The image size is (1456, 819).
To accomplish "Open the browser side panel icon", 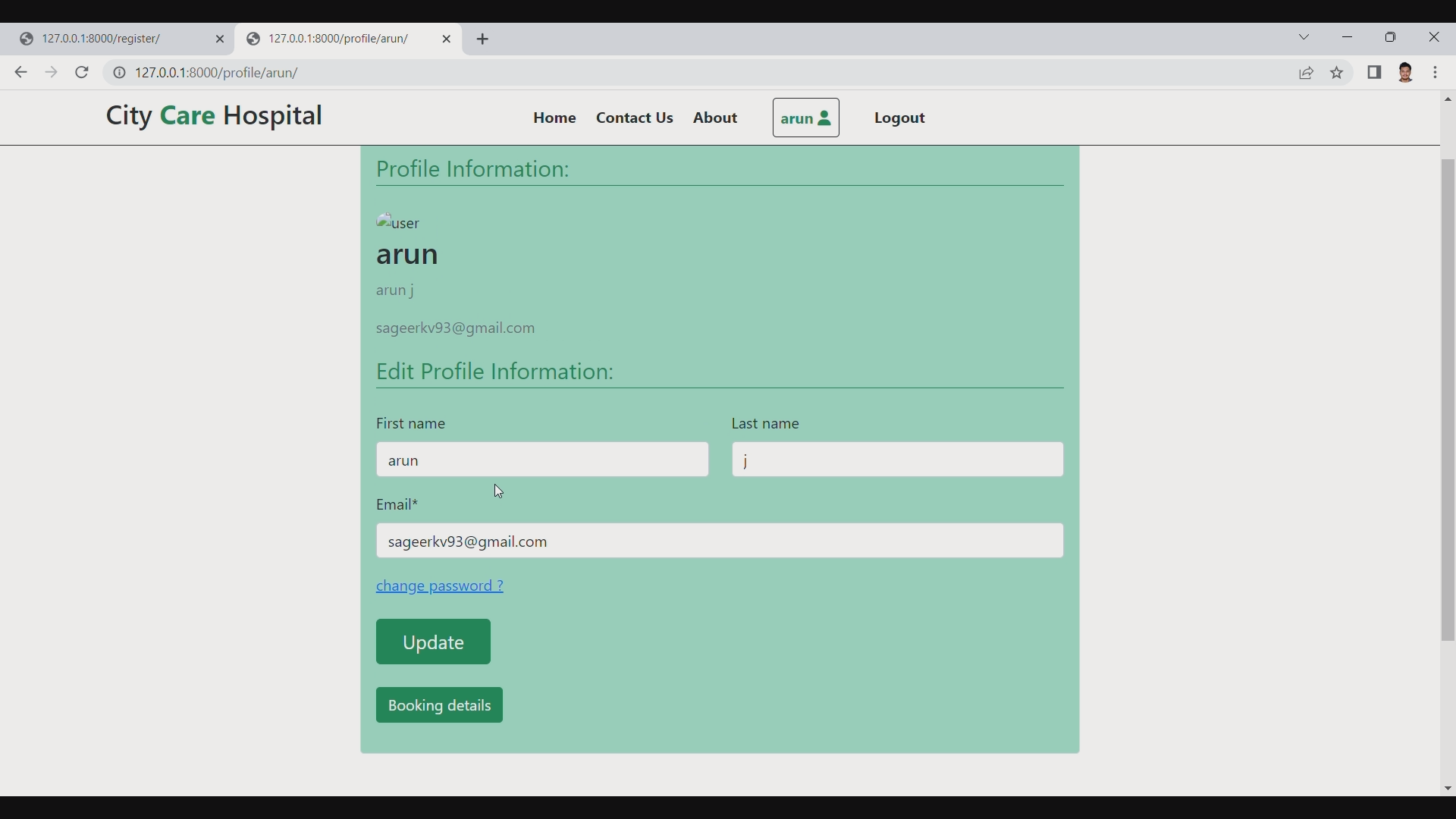I will (1375, 73).
